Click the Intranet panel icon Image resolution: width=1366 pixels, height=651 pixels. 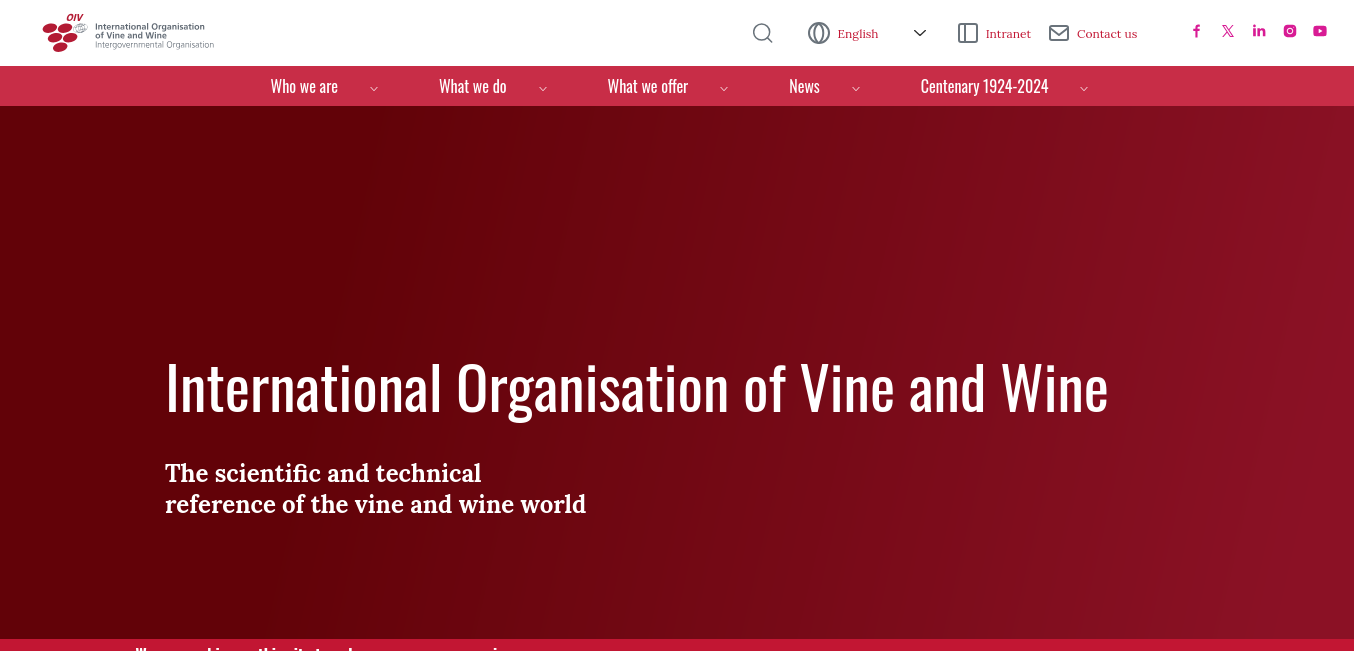(967, 33)
